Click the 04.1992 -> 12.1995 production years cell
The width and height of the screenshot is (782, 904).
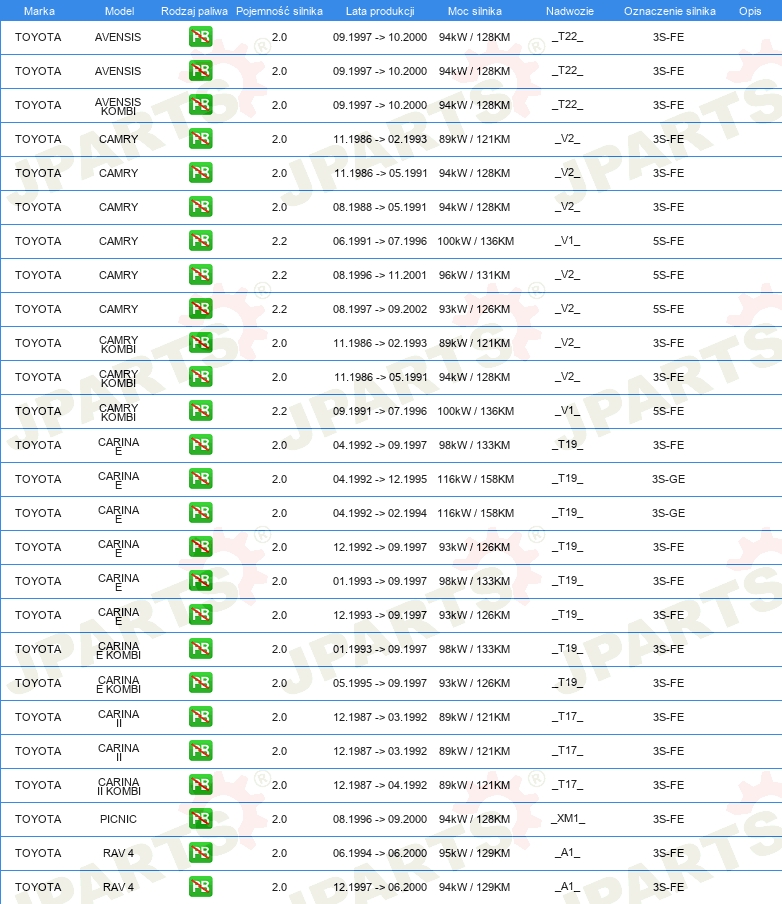pyautogui.click(x=380, y=479)
